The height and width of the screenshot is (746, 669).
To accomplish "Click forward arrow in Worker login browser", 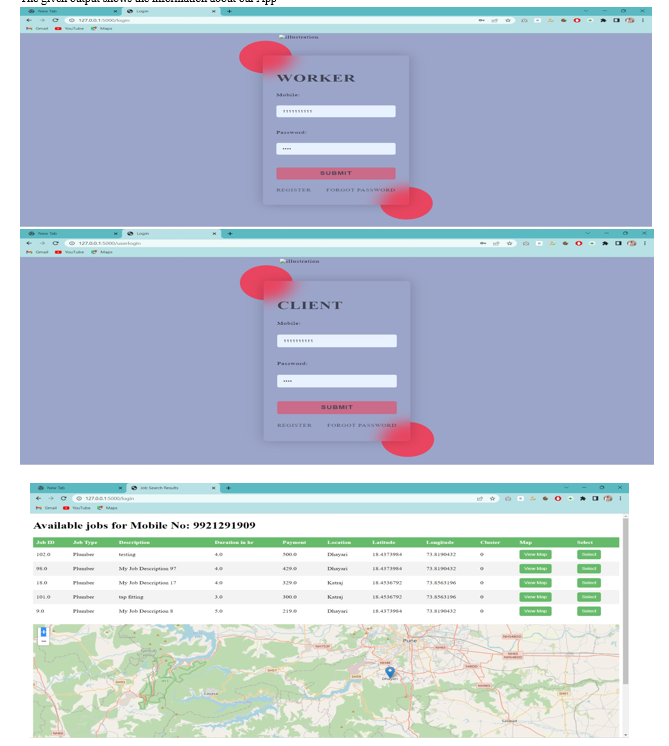I will pos(42,20).
